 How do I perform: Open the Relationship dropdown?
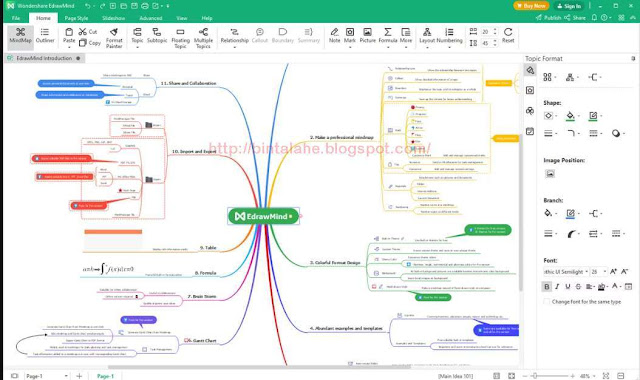coord(234,47)
